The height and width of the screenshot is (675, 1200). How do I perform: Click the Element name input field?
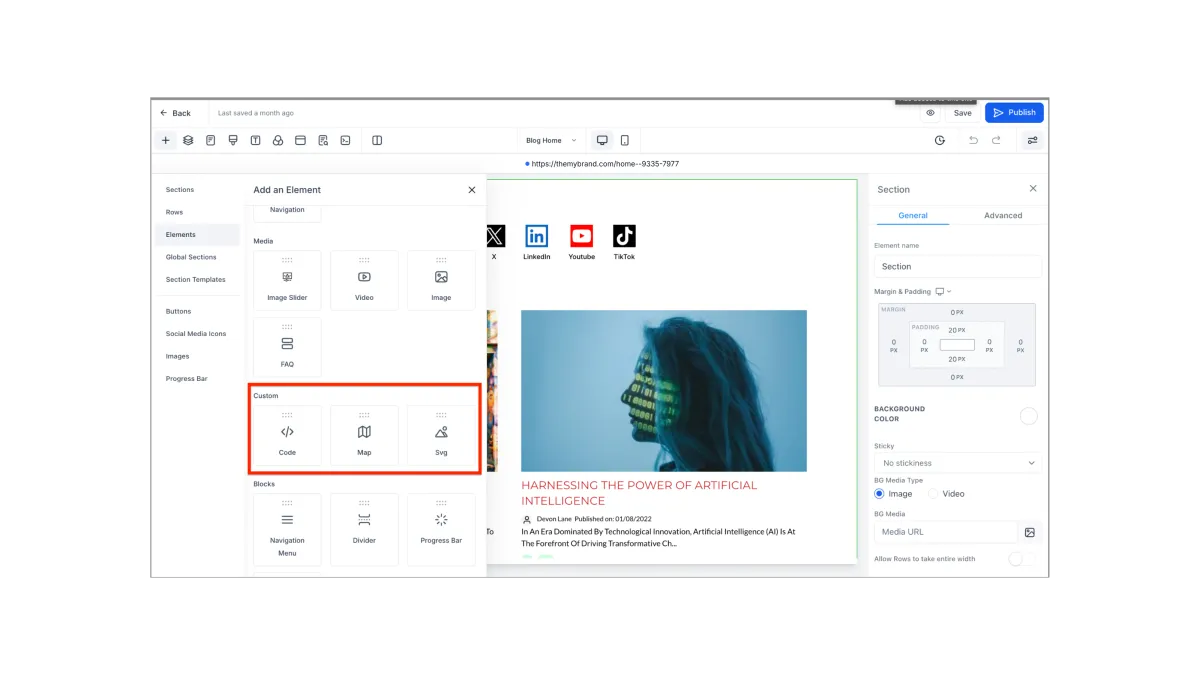point(958,266)
